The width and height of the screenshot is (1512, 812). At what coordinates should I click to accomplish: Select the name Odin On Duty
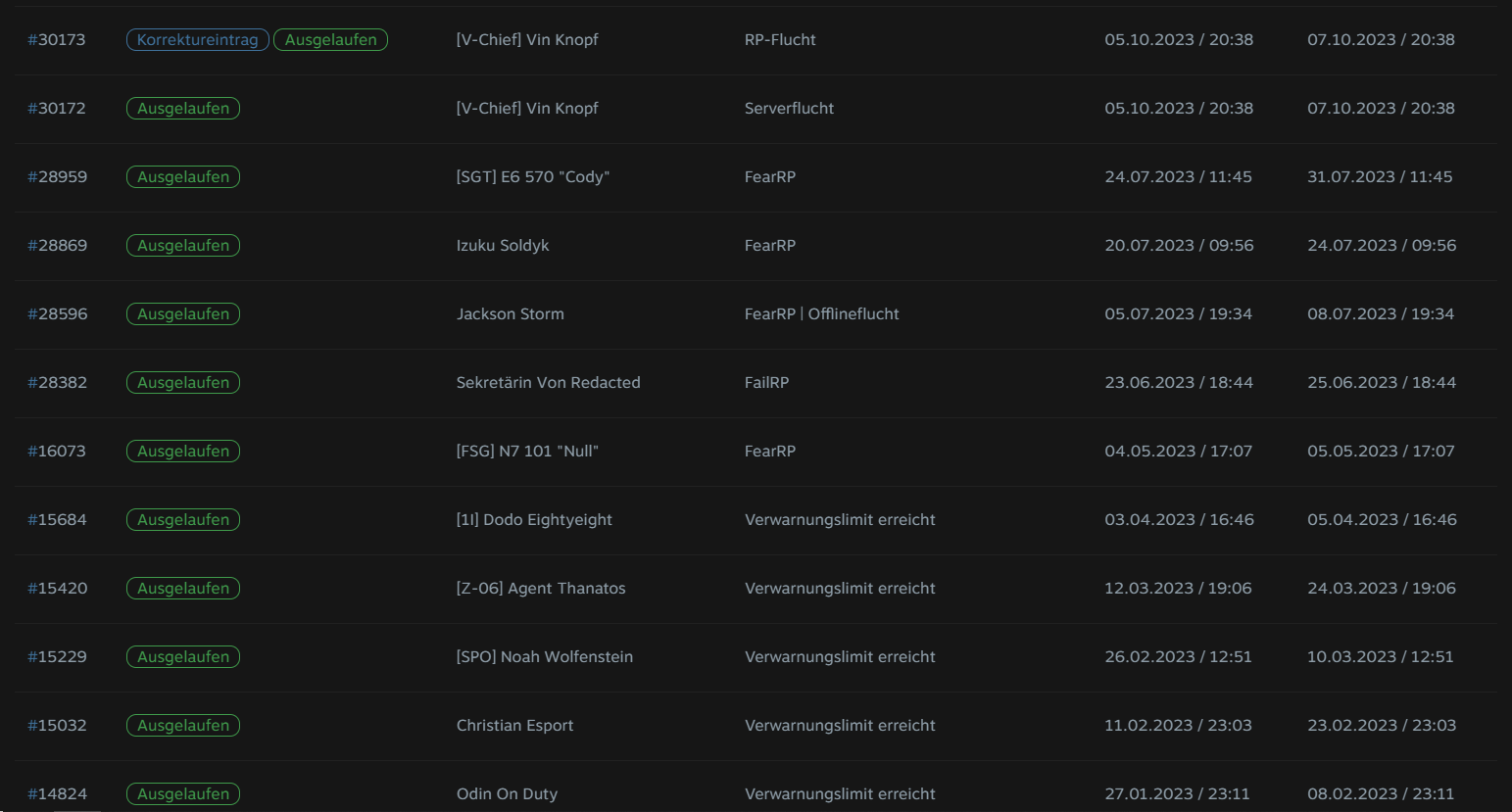(x=507, y=794)
